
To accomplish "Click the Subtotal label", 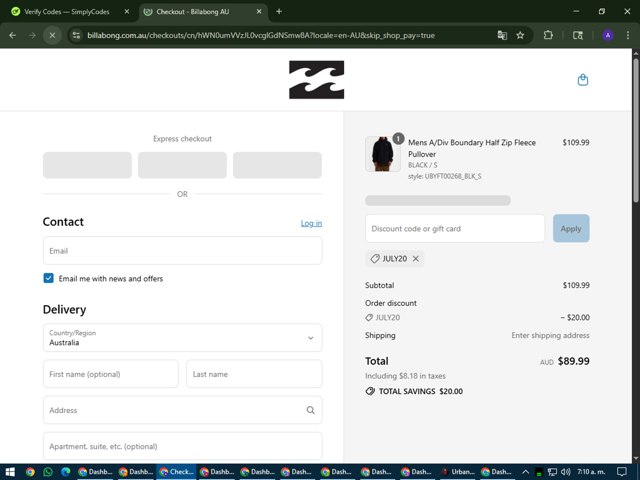I will pos(380,285).
